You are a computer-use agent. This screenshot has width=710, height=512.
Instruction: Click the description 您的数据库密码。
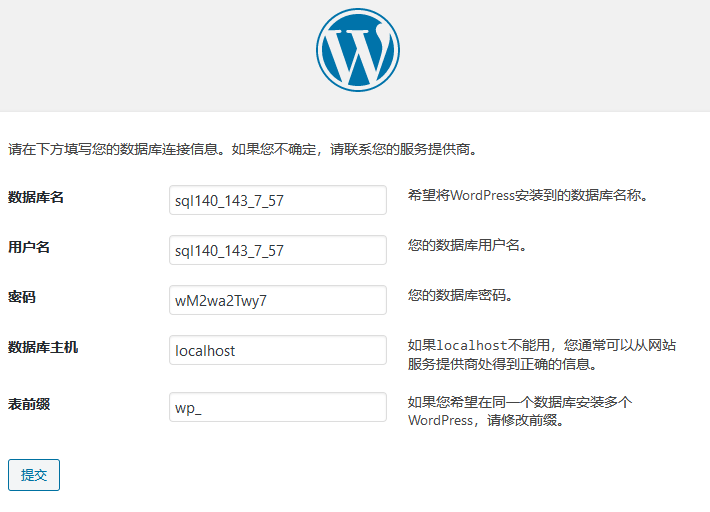[x=460, y=296]
